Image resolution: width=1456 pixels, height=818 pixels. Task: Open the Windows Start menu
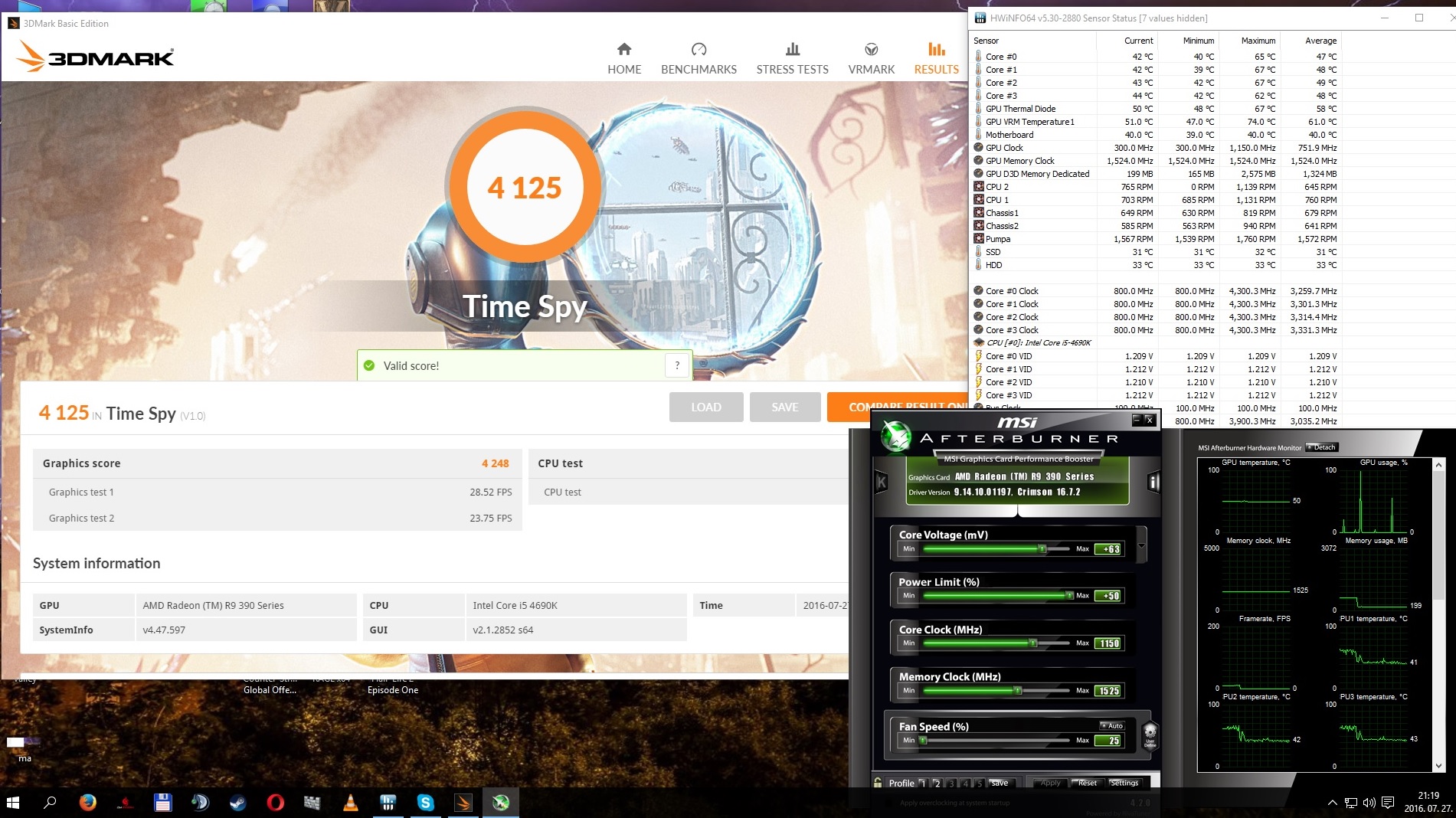click(x=13, y=803)
